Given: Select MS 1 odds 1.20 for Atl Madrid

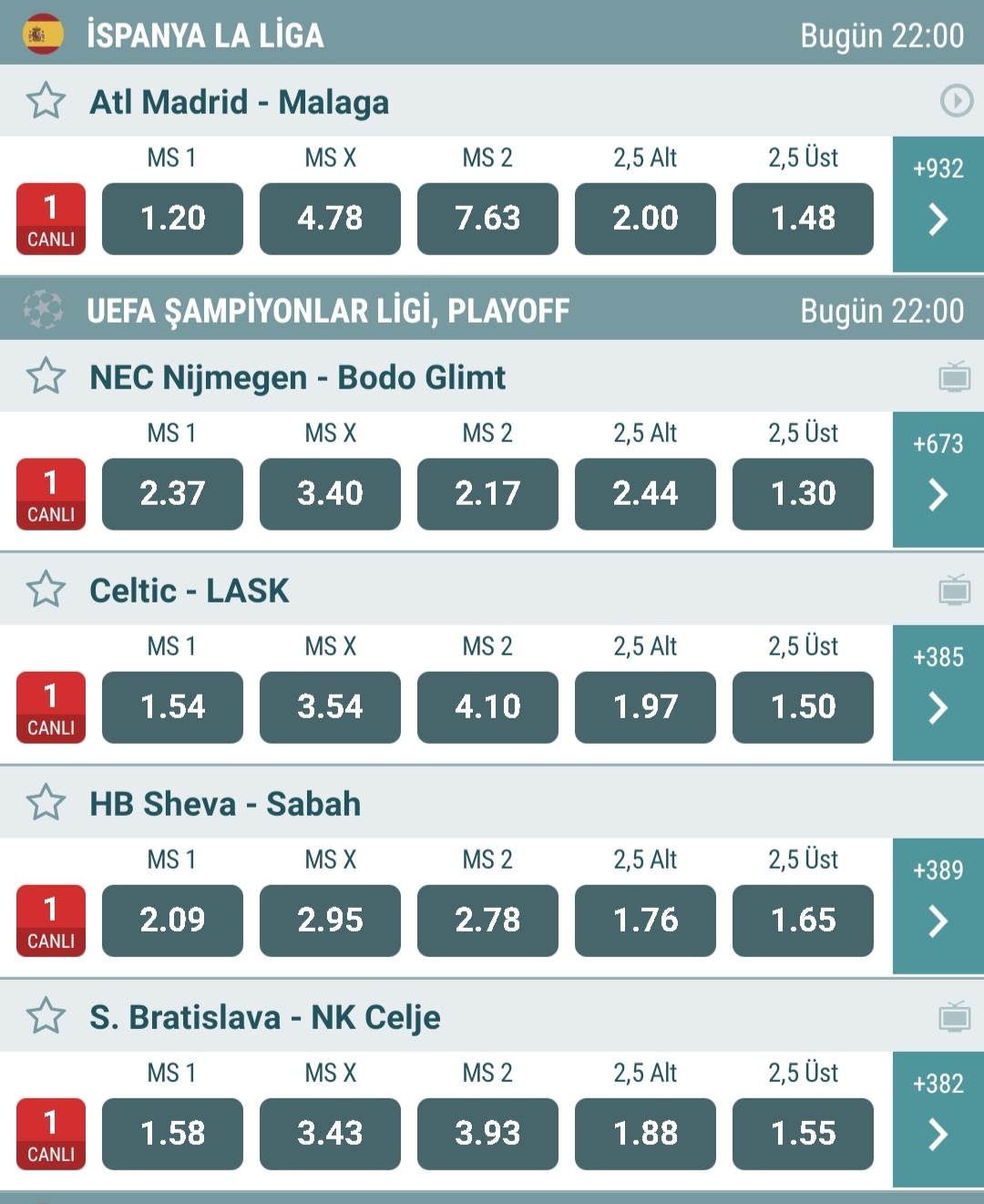Looking at the screenshot, I should [172, 219].
